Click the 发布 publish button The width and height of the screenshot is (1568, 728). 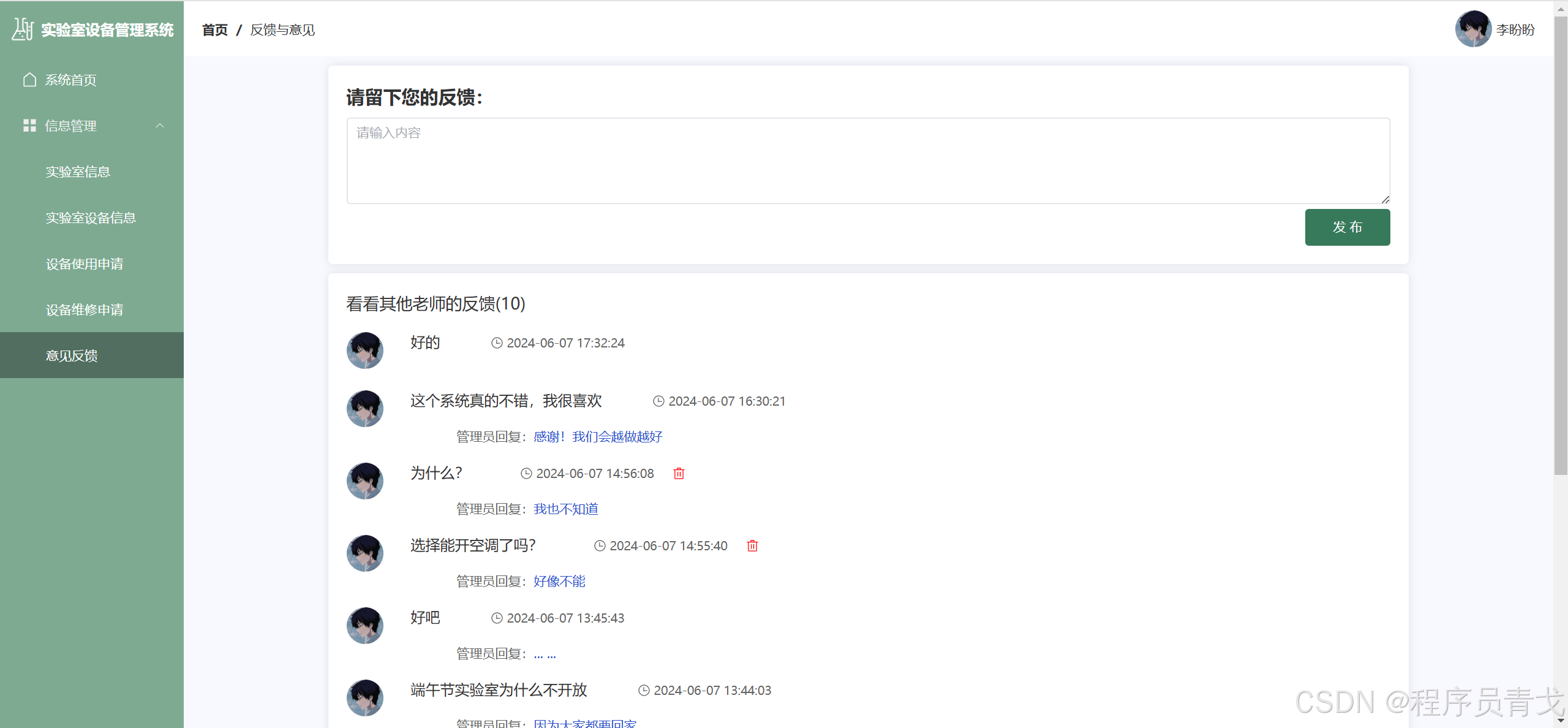click(x=1347, y=227)
